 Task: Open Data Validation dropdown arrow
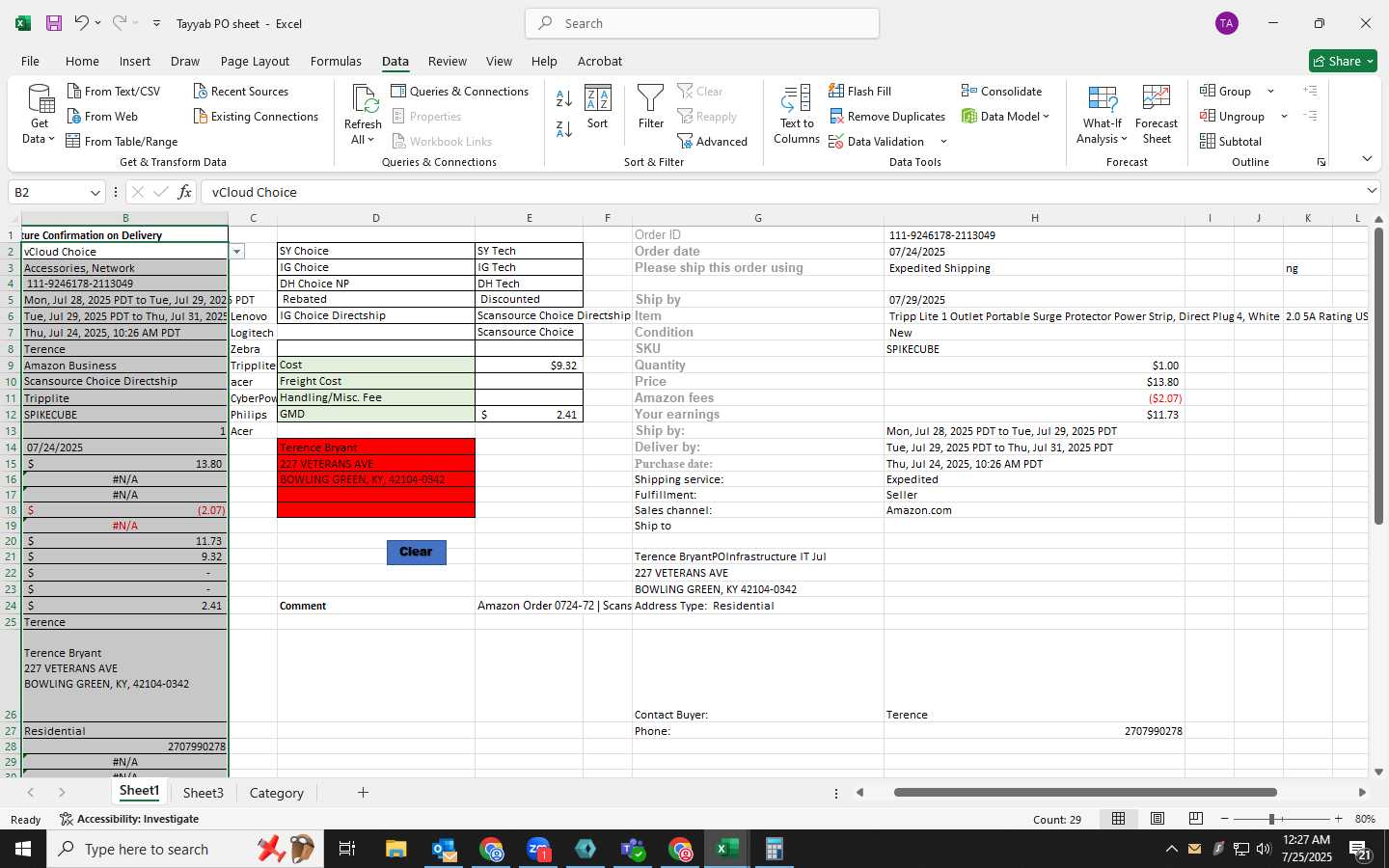943,141
